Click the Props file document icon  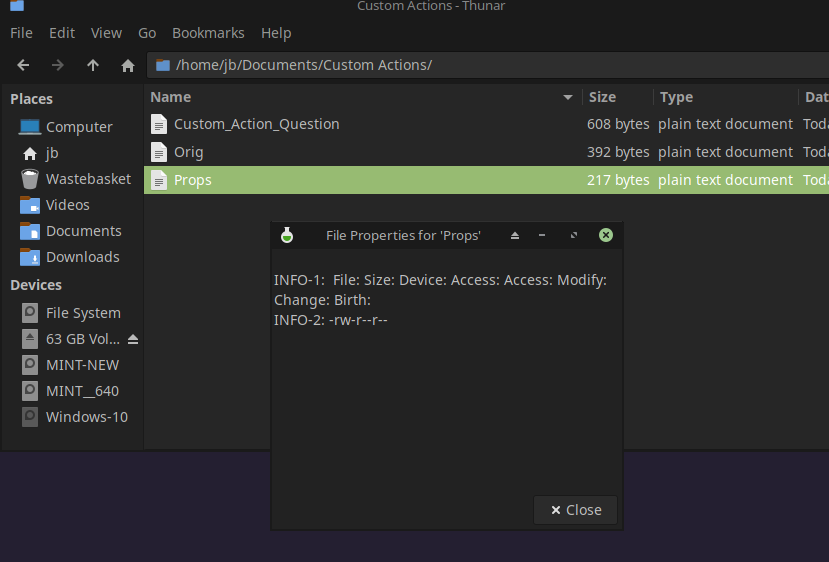(x=159, y=180)
